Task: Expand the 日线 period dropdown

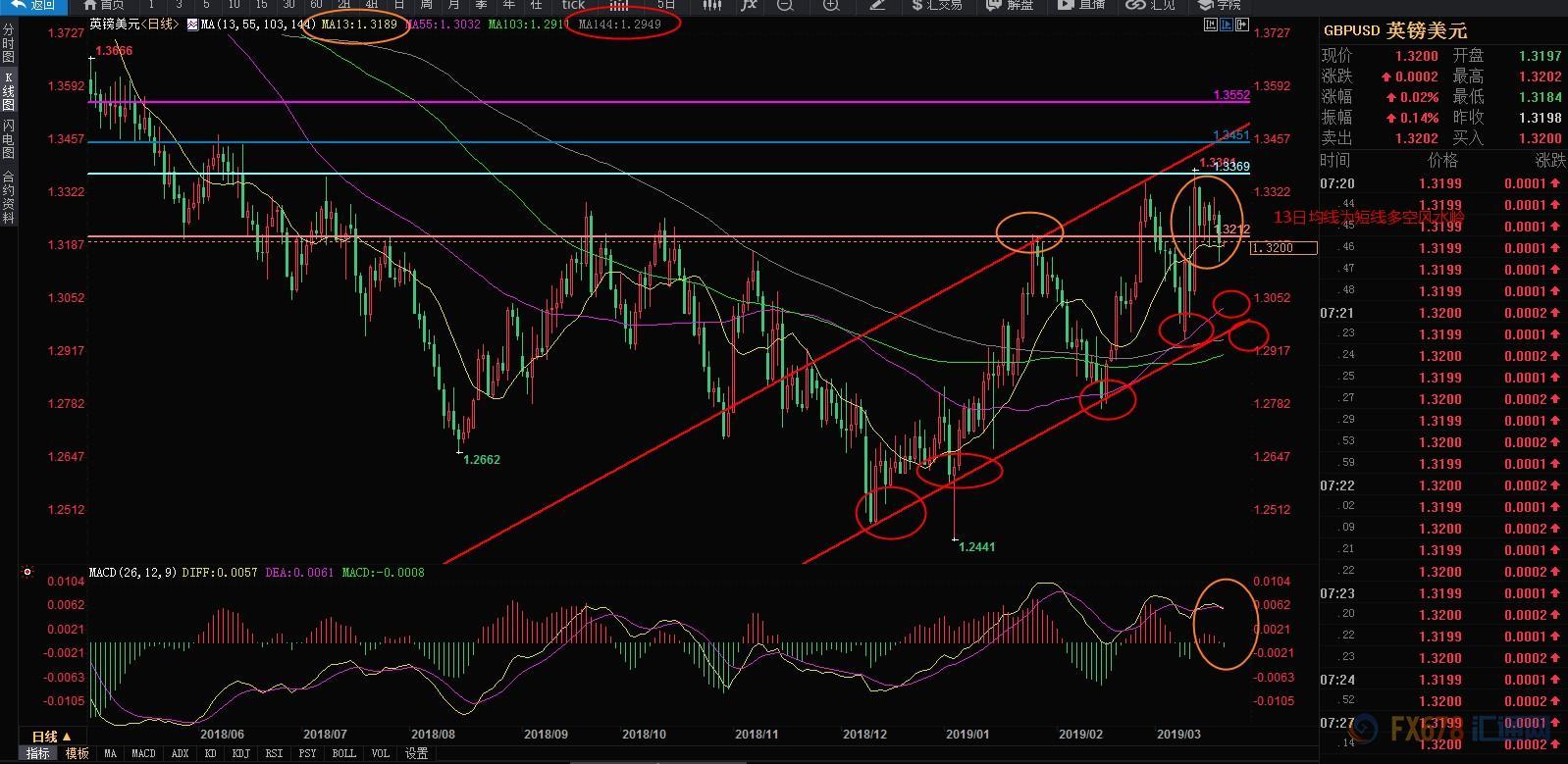Action: point(52,737)
